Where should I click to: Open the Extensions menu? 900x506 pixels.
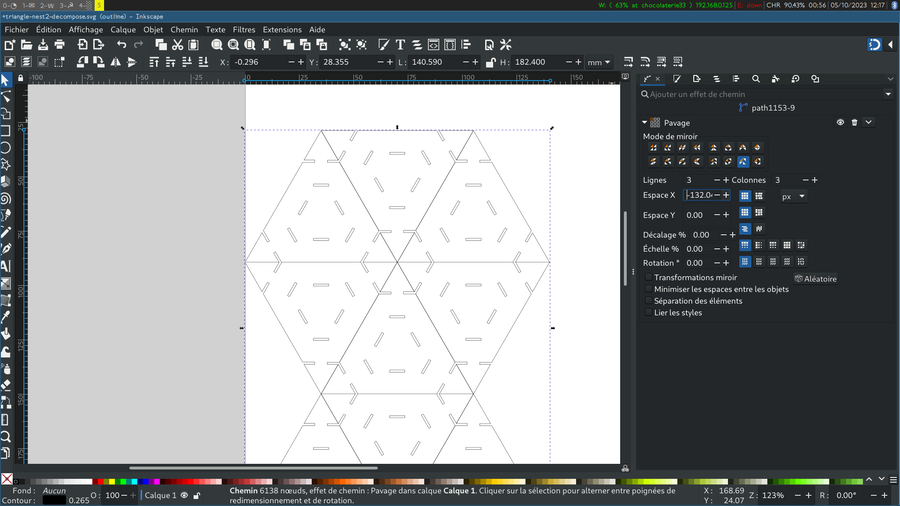282,29
